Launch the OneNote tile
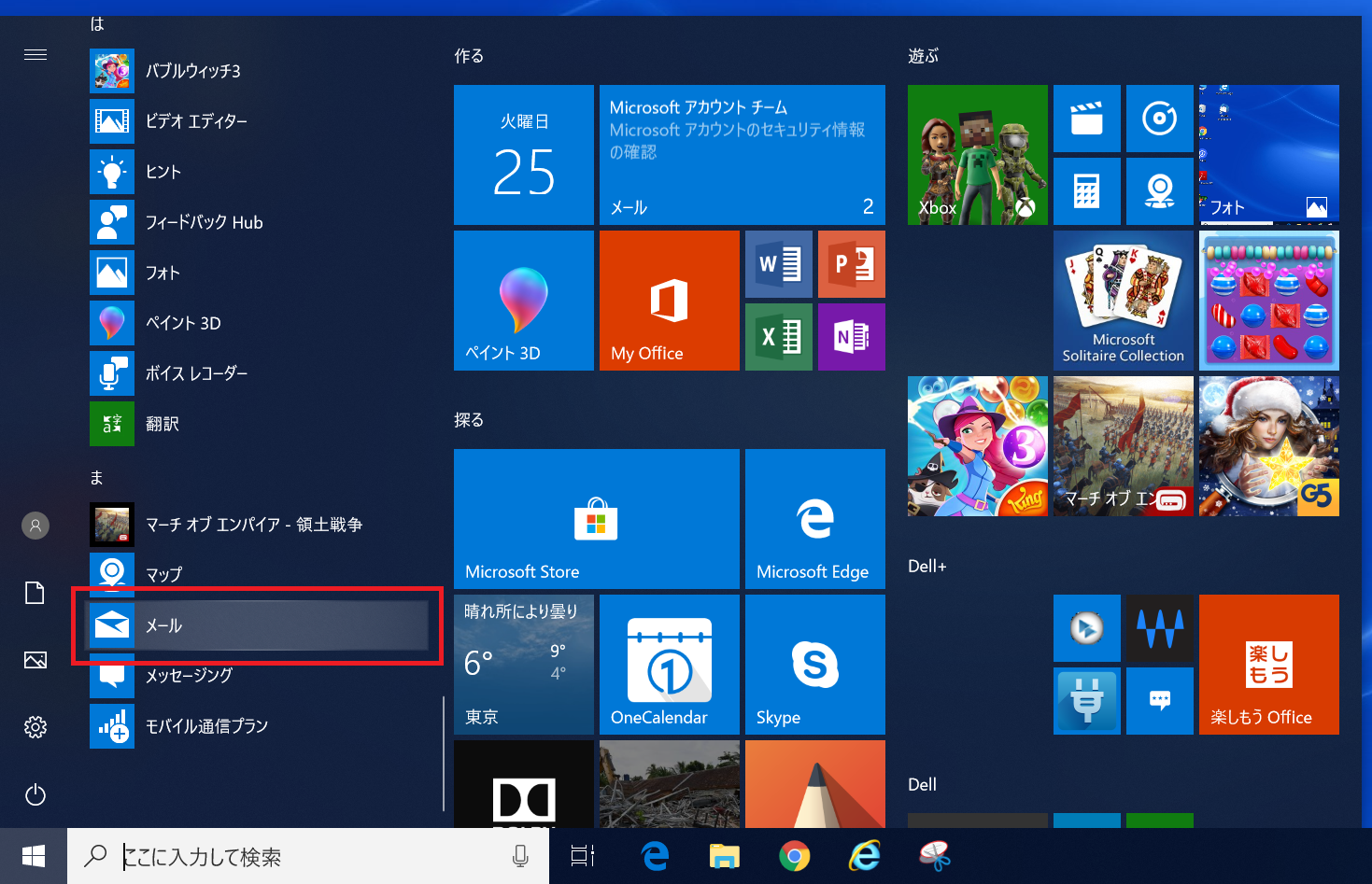The width and height of the screenshot is (1372, 884). [852, 337]
